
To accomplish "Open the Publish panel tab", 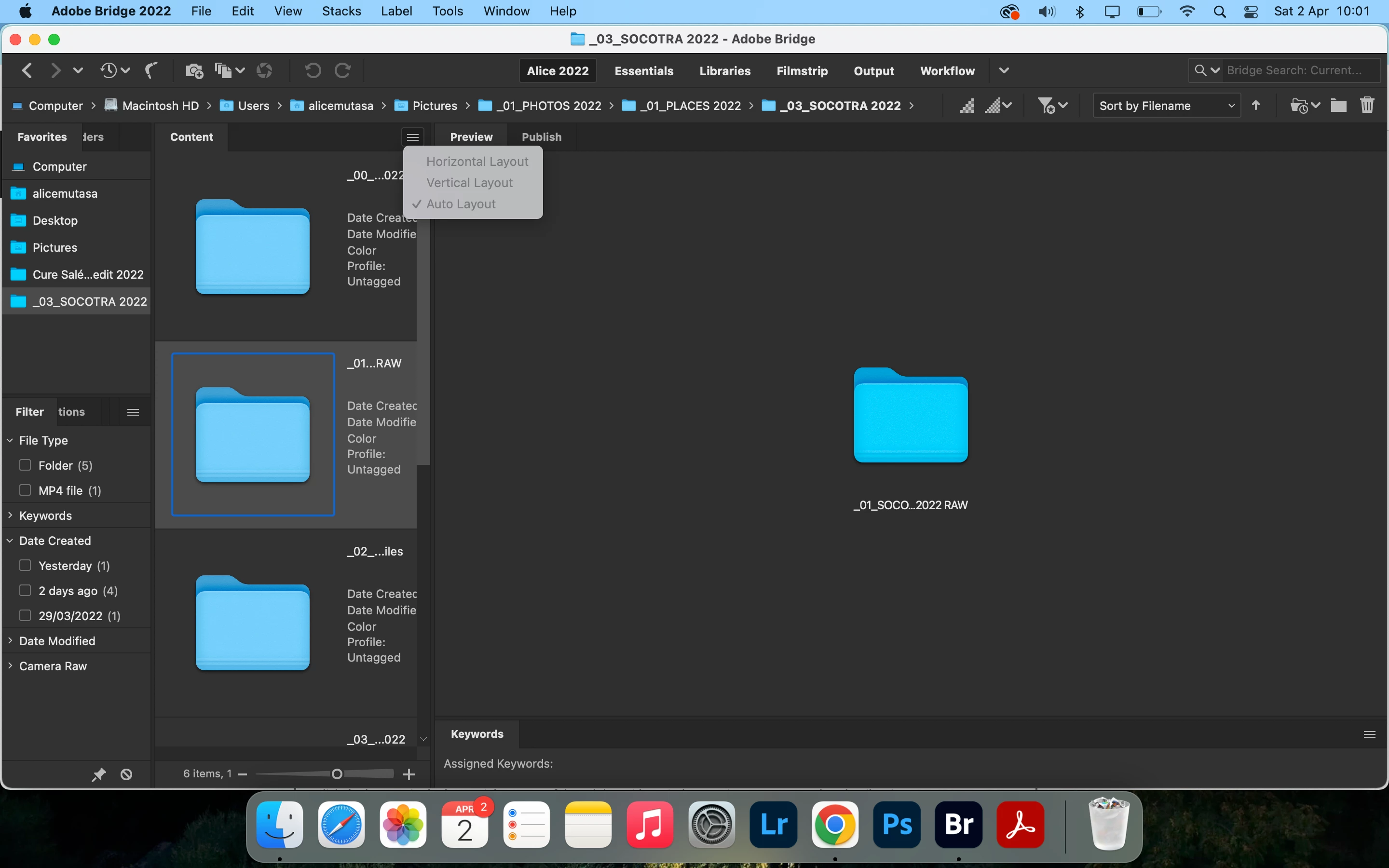I will tap(541, 136).
